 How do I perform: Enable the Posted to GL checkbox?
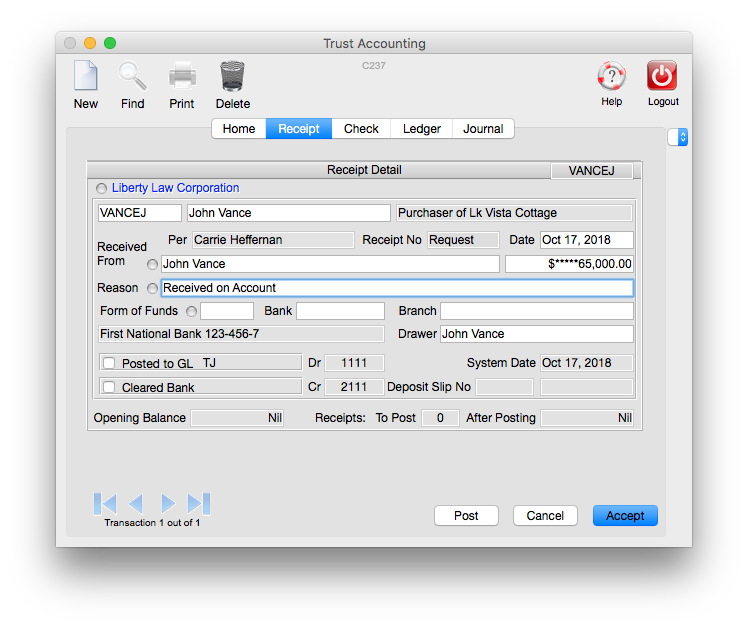(108, 363)
